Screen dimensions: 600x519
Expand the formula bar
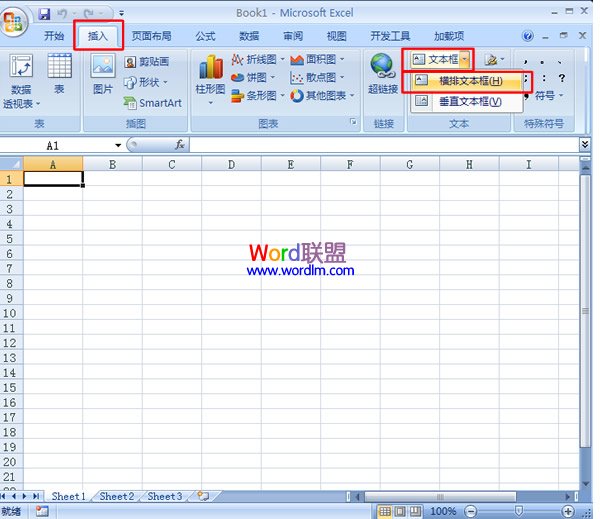coord(585,145)
